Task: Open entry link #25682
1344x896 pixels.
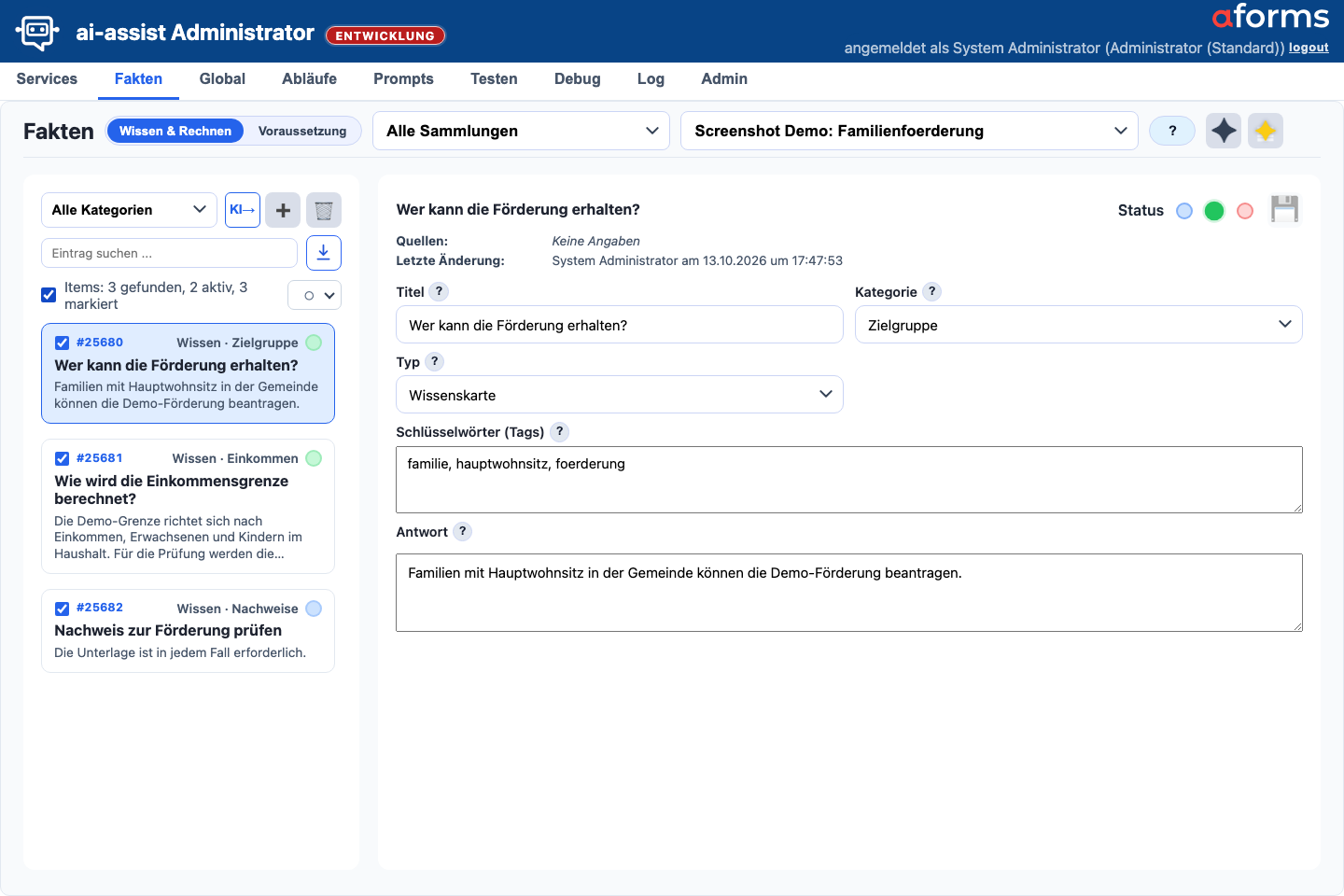Action: [x=100, y=608]
